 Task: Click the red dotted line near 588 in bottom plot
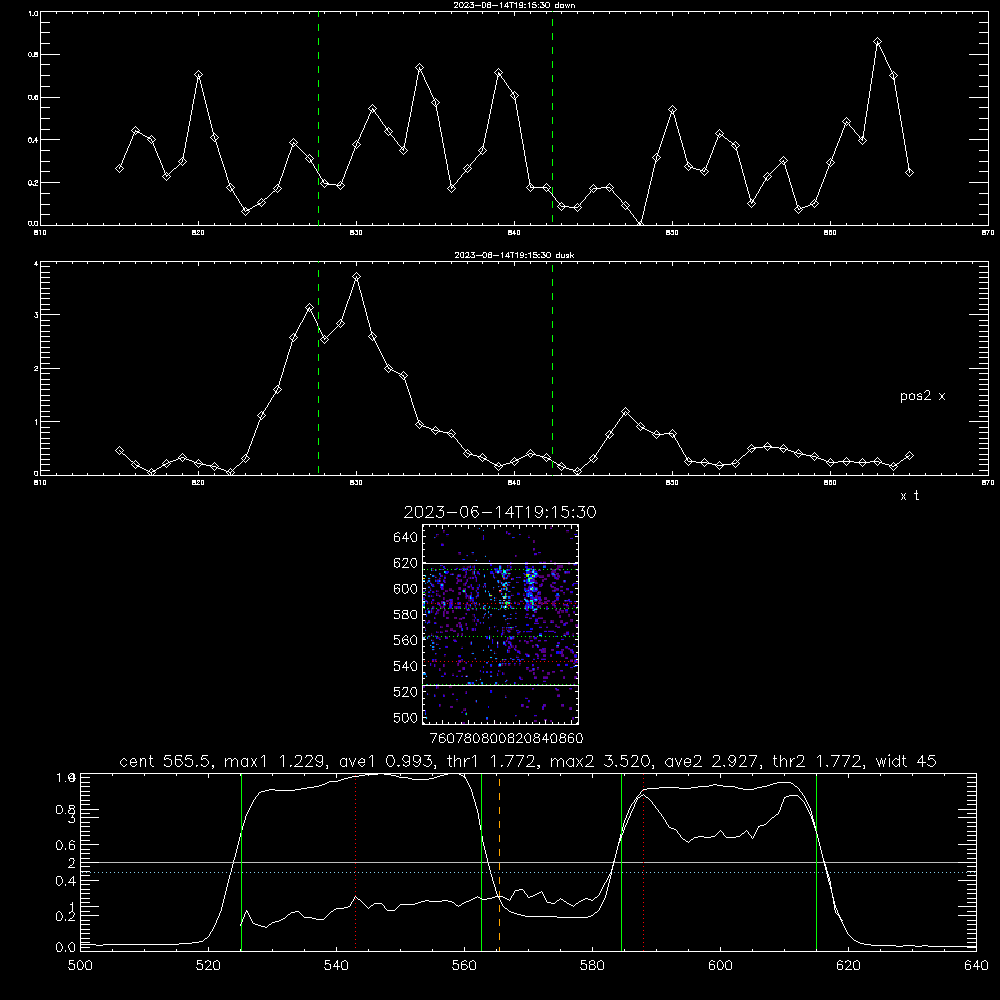click(643, 861)
